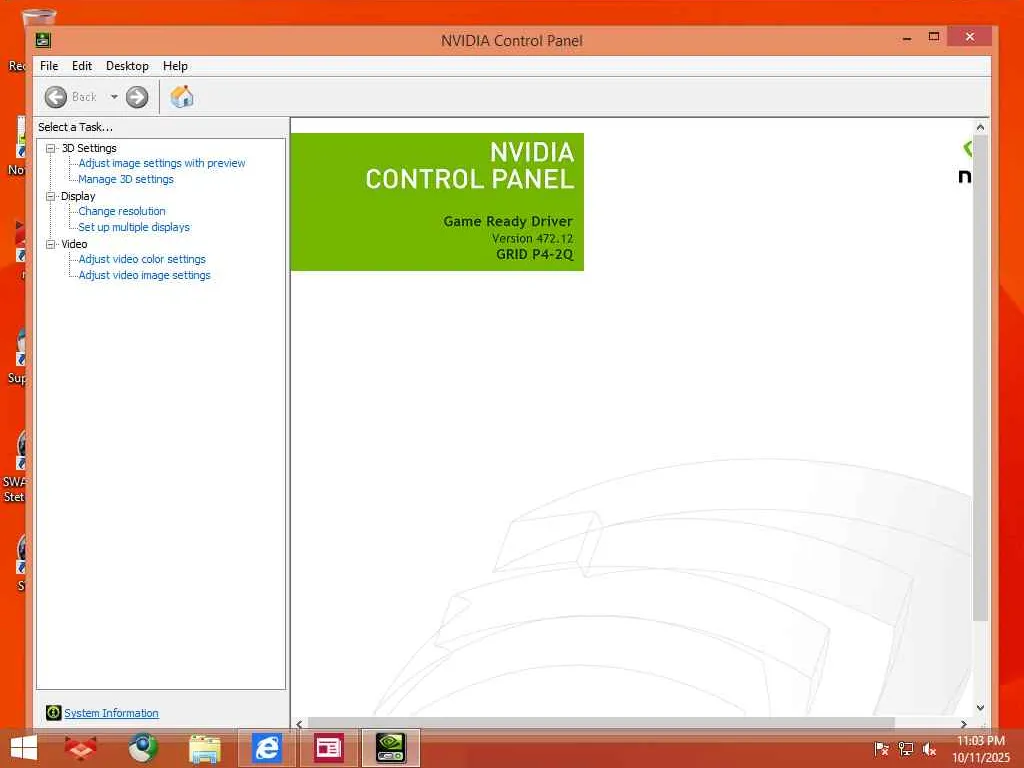Open the red news app taskbar icon
This screenshot has height=768, width=1024.
[328, 748]
